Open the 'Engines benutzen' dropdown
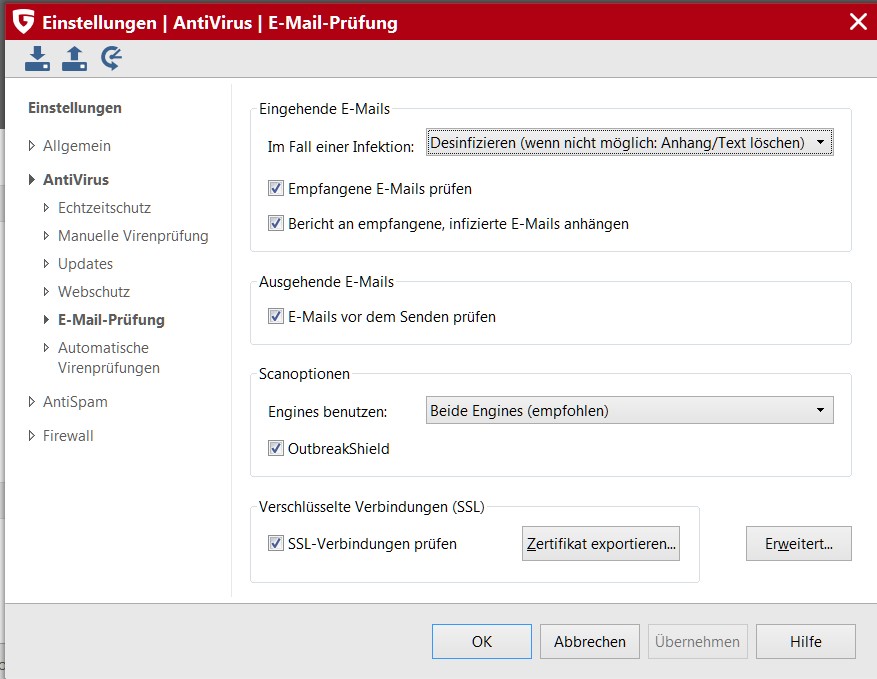This screenshot has height=679, width=877. 630,410
